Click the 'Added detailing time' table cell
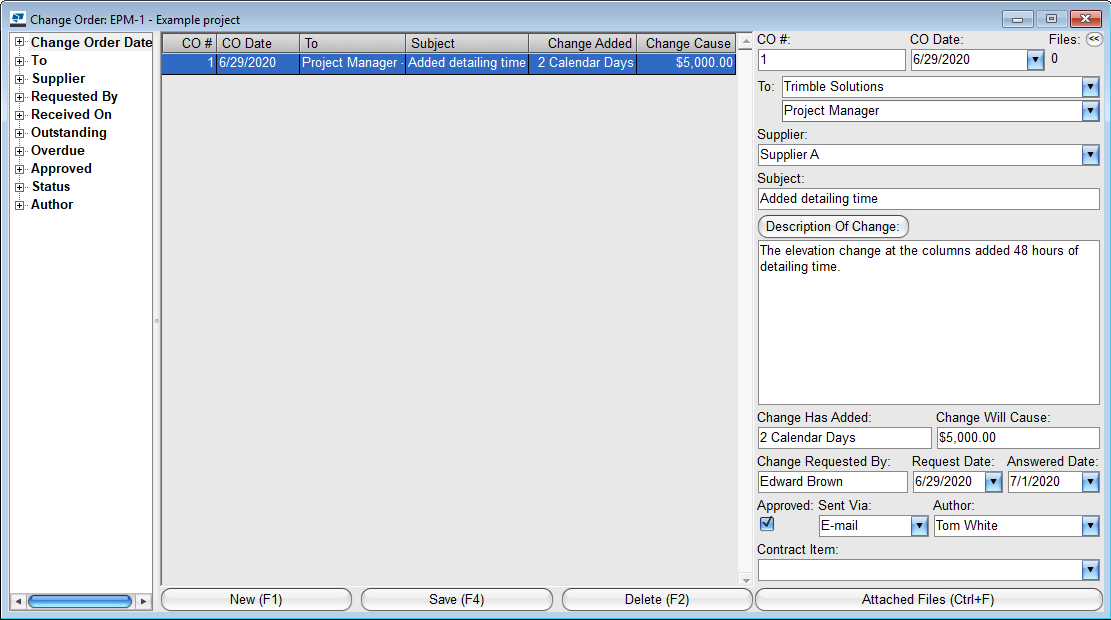This screenshot has height=620, width=1111. pyautogui.click(x=467, y=63)
